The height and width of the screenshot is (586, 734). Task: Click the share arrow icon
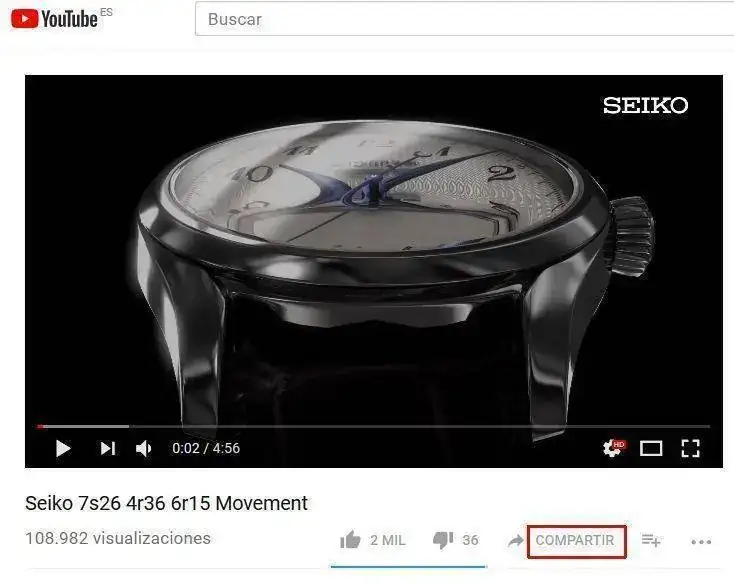point(515,541)
